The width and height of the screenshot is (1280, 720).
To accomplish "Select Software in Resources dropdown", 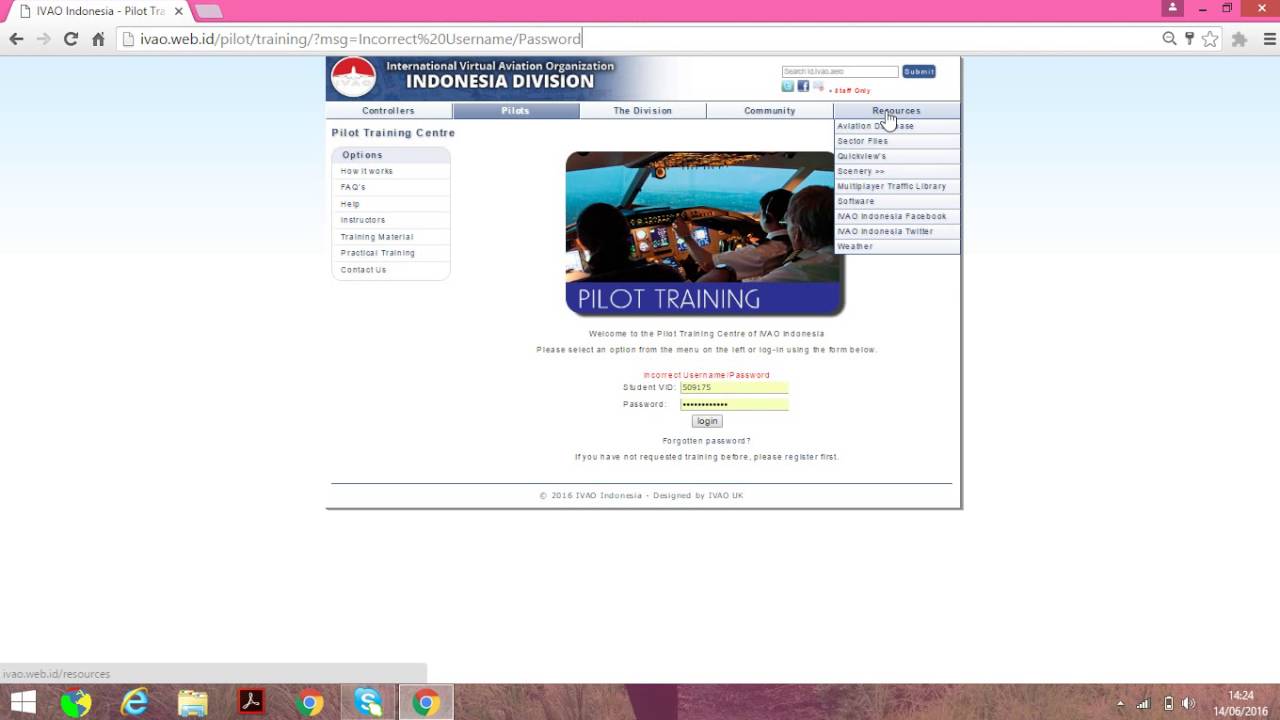I will 897,201.
